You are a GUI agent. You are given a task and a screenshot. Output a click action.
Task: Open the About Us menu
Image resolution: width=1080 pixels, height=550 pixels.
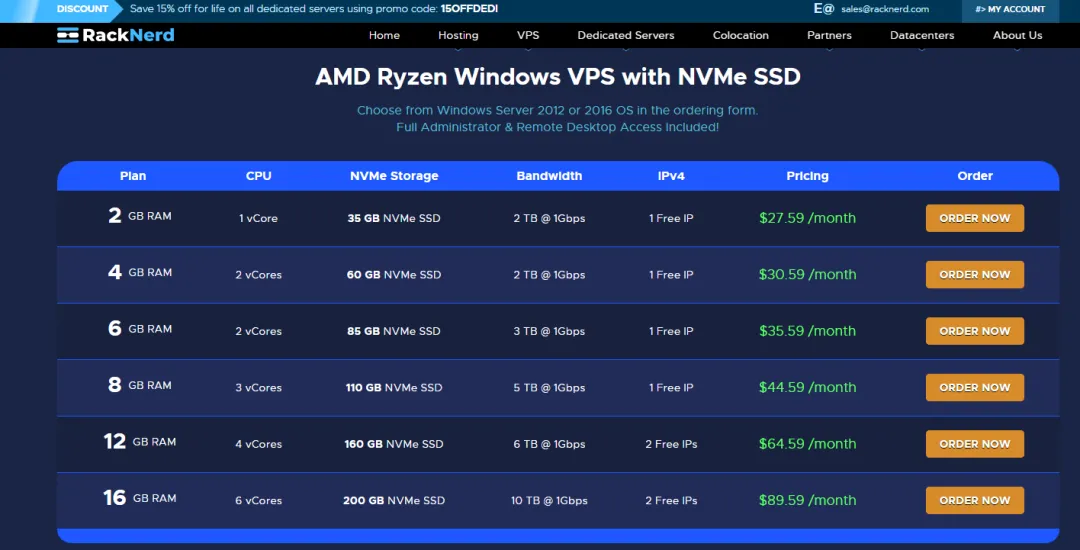click(1017, 35)
